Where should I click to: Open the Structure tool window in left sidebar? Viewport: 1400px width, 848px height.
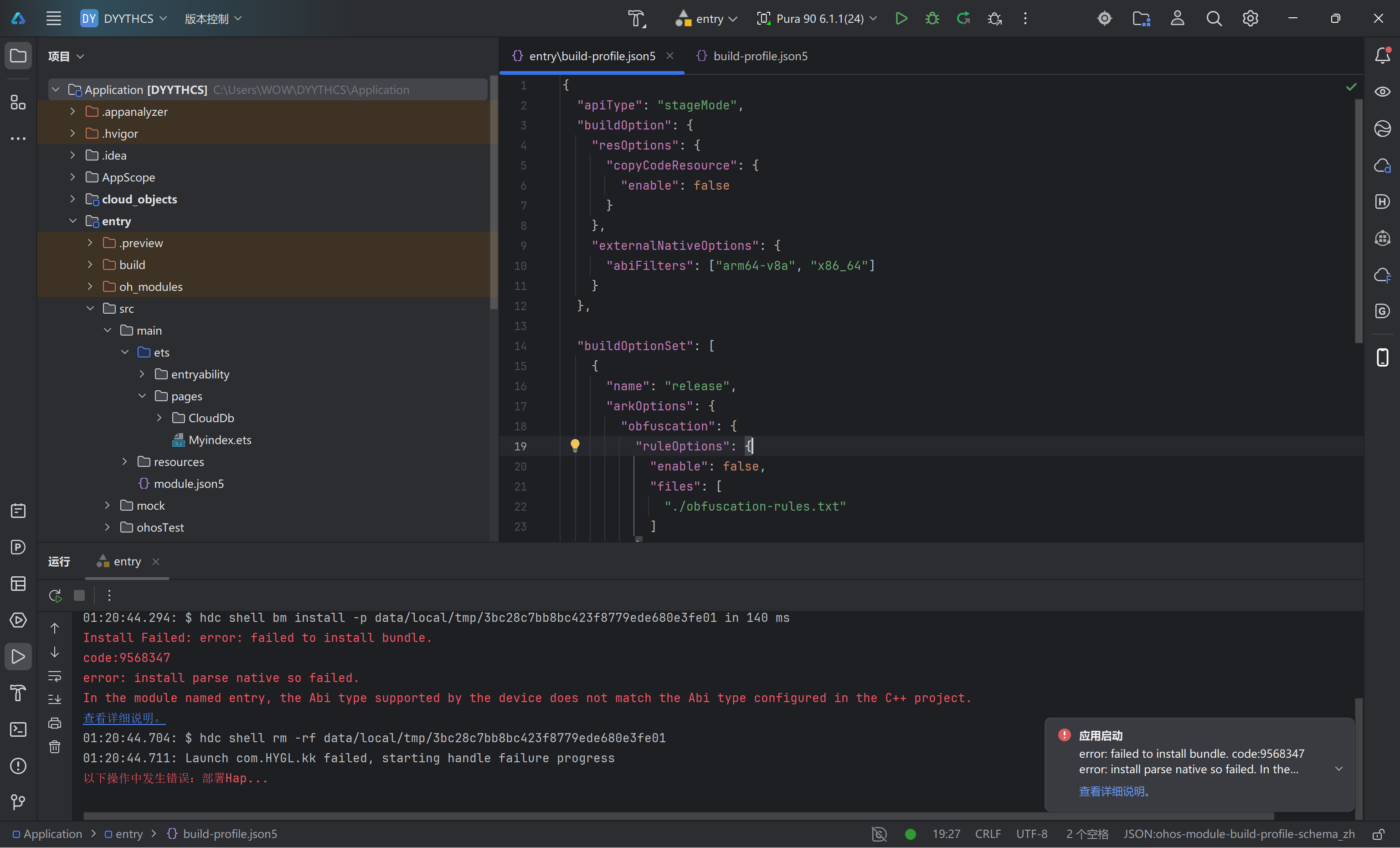click(18, 102)
